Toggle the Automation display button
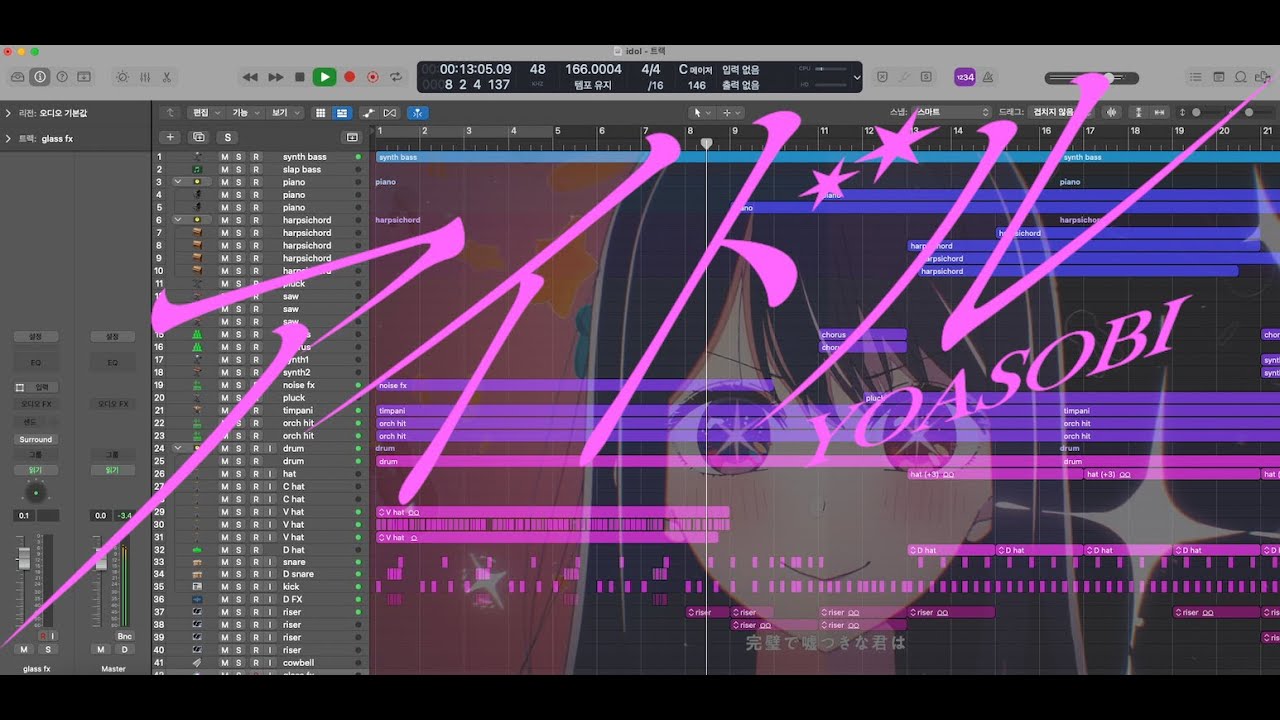The image size is (1280, 720). click(x=368, y=113)
